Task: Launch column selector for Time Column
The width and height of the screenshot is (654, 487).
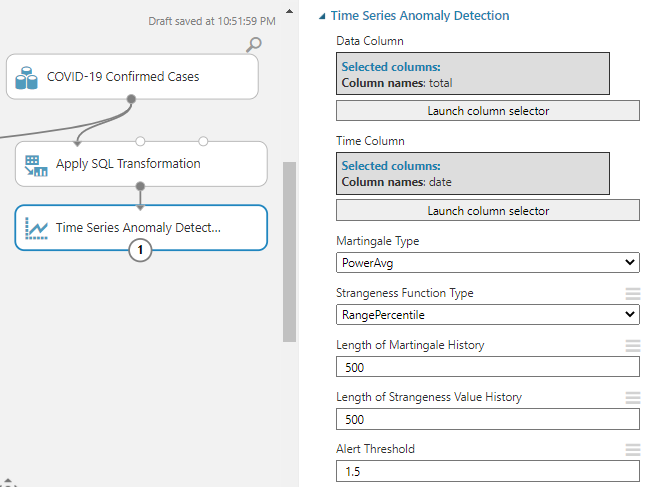Action: tap(488, 211)
